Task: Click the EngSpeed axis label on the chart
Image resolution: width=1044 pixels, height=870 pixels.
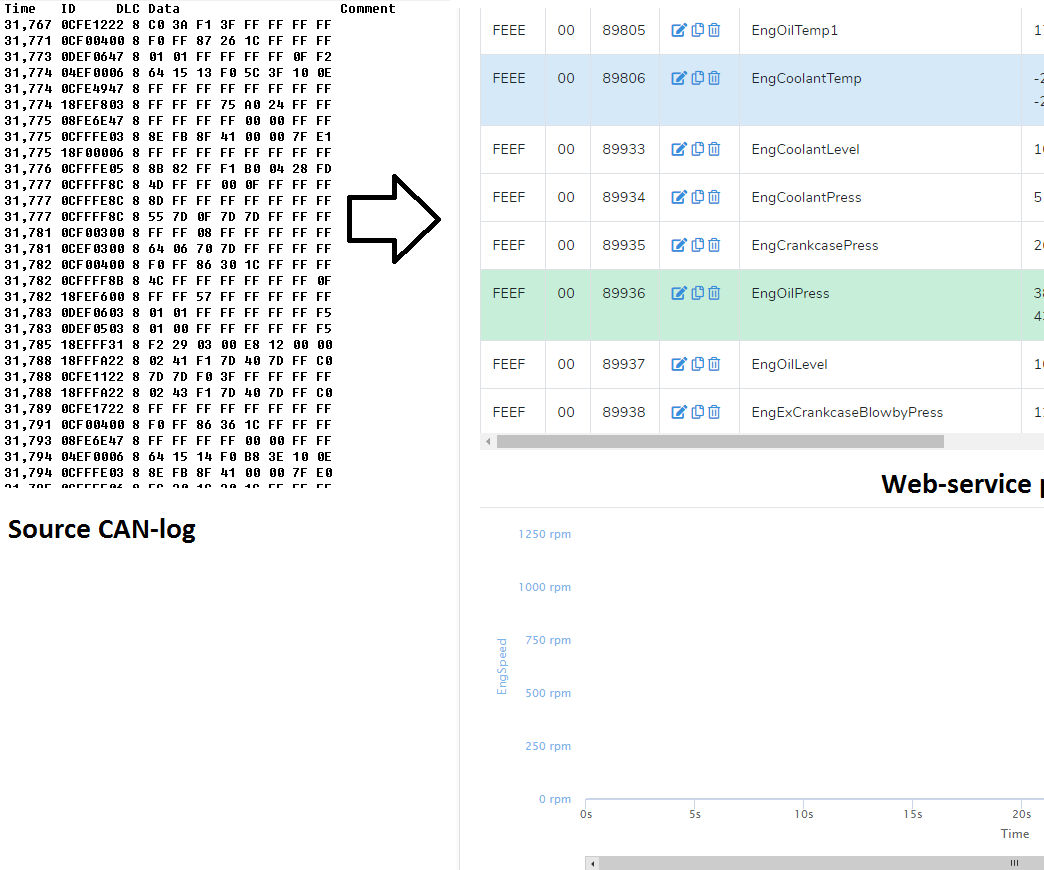Action: tap(502, 666)
